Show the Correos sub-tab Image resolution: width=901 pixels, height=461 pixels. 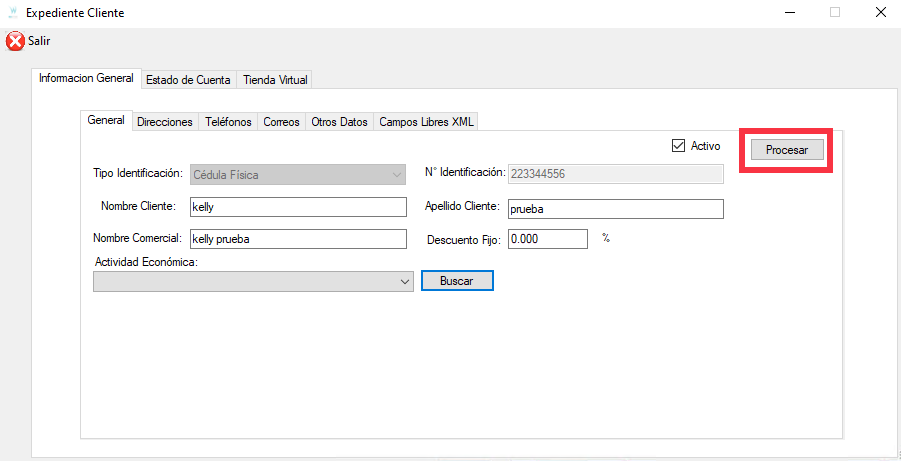tap(281, 122)
